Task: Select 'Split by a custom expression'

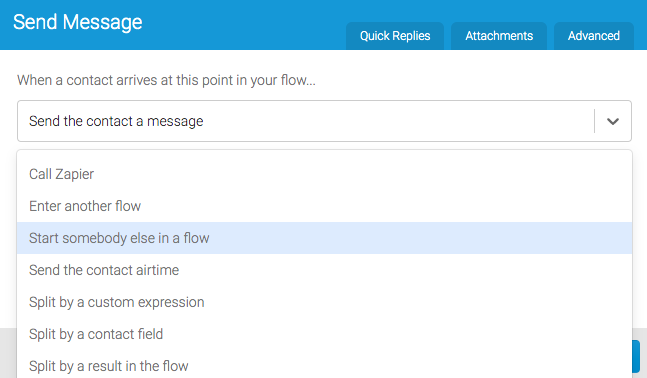Action: click(x=324, y=302)
